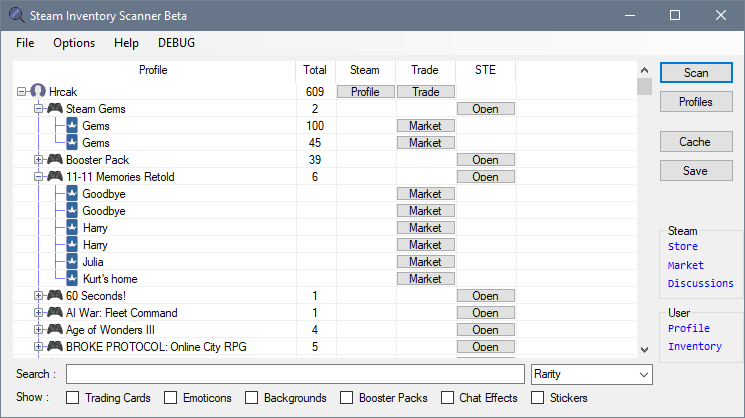Click the Hrcak profile avatar icon

pos(38,91)
